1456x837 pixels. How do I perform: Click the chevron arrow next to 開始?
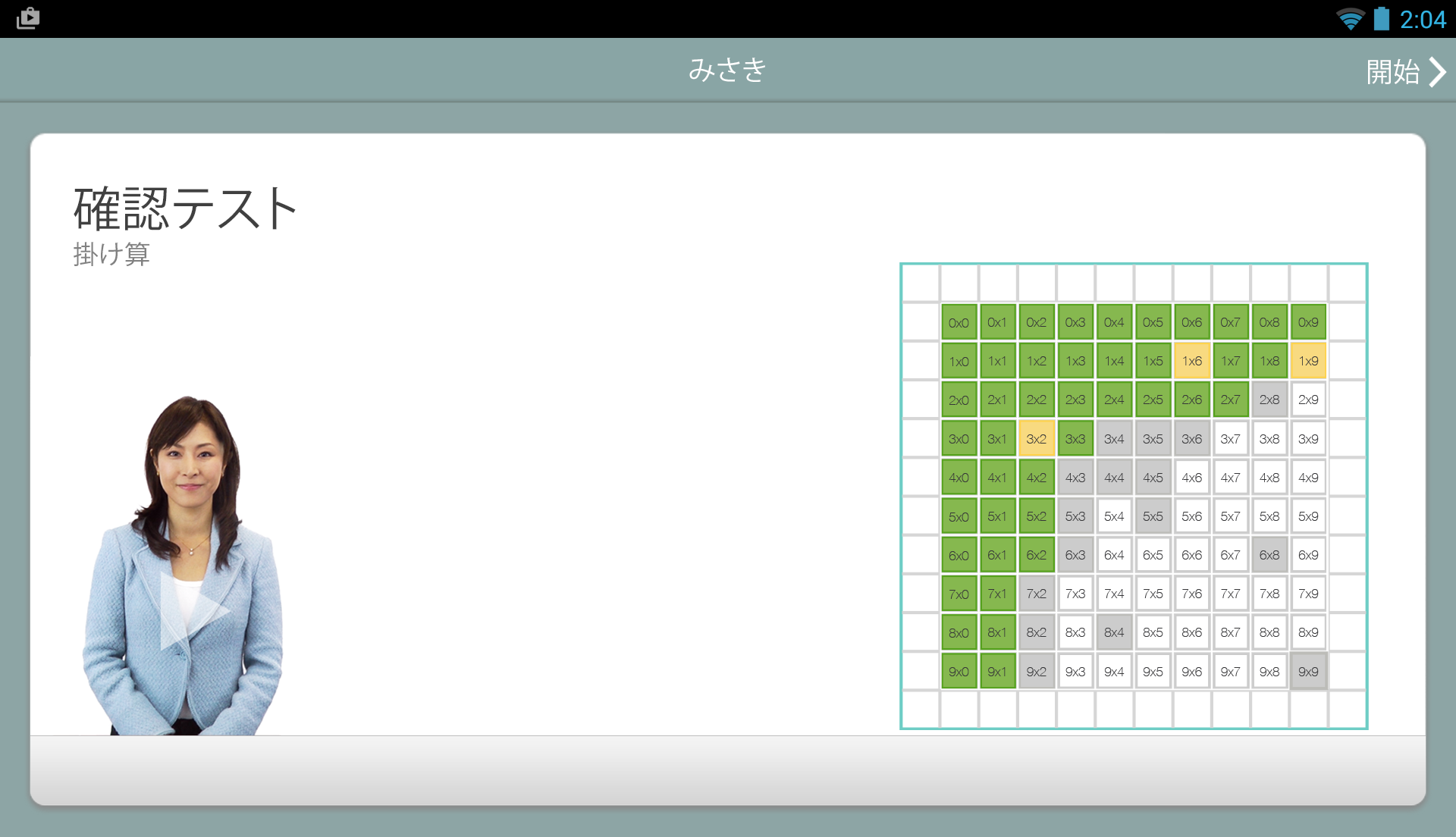click(1438, 72)
